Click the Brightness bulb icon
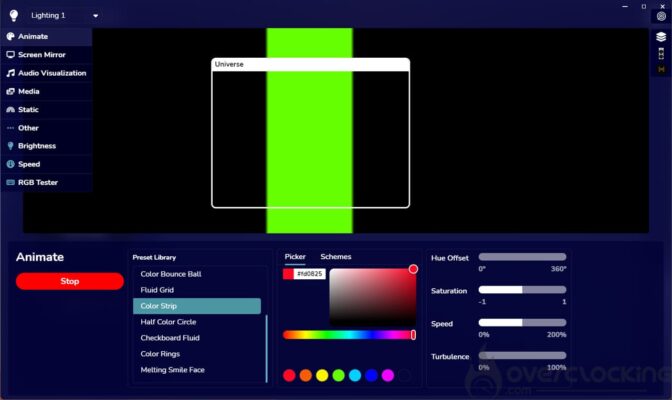 coord(10,146)
